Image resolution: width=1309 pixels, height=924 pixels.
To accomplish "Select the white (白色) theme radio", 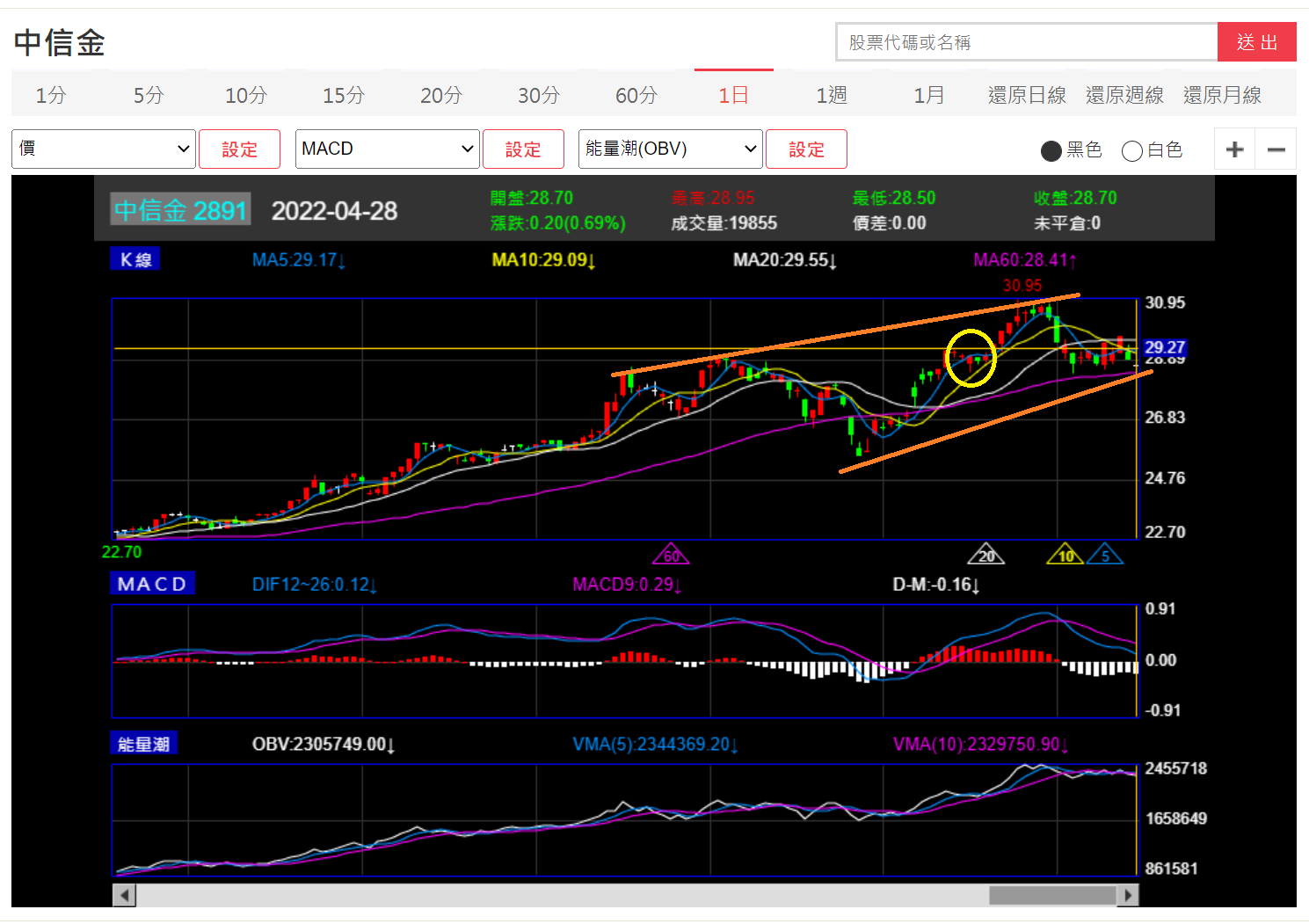I will point(1132,151).
